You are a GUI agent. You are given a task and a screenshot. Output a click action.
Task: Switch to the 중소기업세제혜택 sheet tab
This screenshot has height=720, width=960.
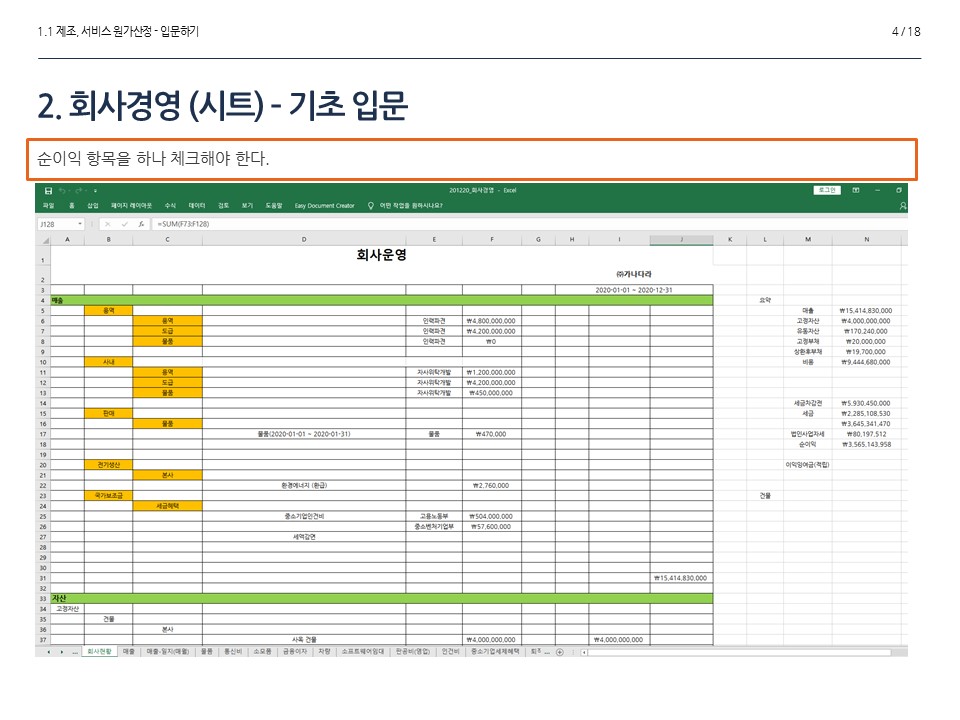click(495, 651)
